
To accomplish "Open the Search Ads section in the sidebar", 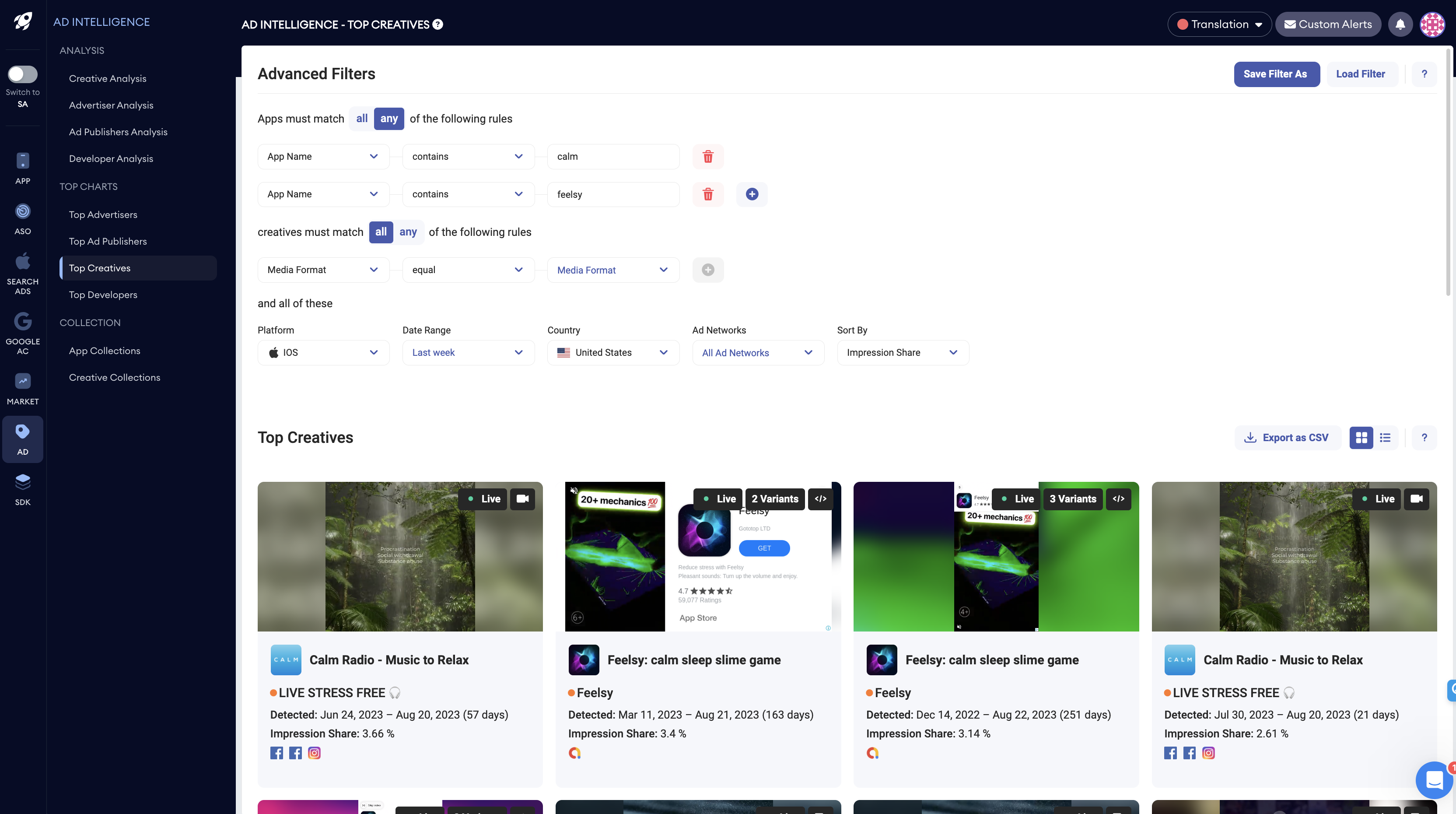I will point(23,274).
